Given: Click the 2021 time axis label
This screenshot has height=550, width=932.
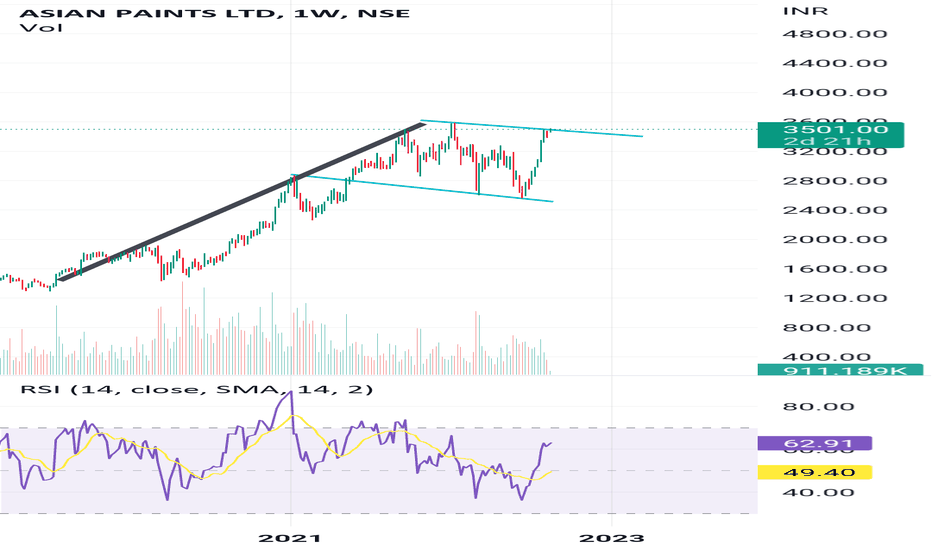Looking at the screenshot, I should pyautogui.click(x=290, y=538).
